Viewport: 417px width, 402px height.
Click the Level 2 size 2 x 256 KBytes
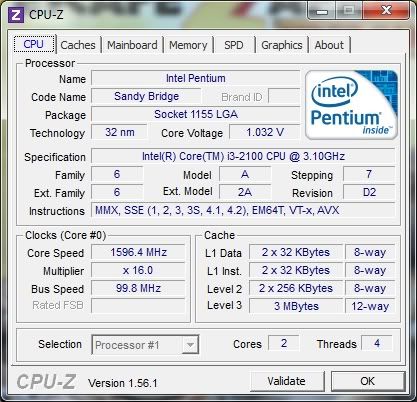[296, 288]
